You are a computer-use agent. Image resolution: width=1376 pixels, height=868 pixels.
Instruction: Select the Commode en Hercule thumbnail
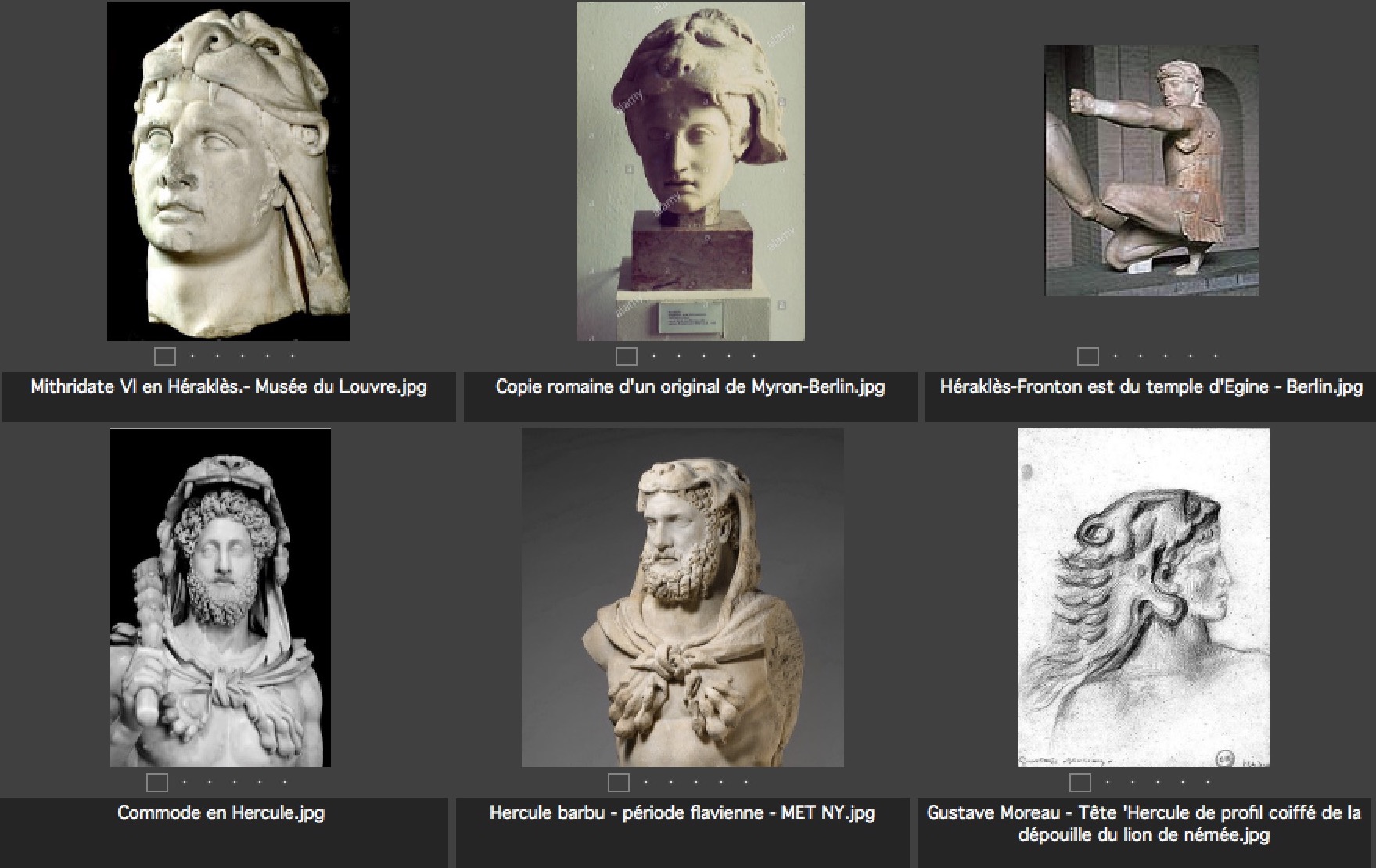pyautogui.click(x=221, y=597)
